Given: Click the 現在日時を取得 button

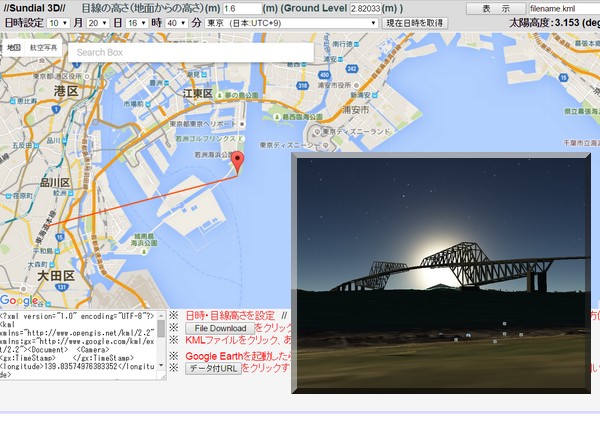Looking at the screenshot, I should 415,23.
